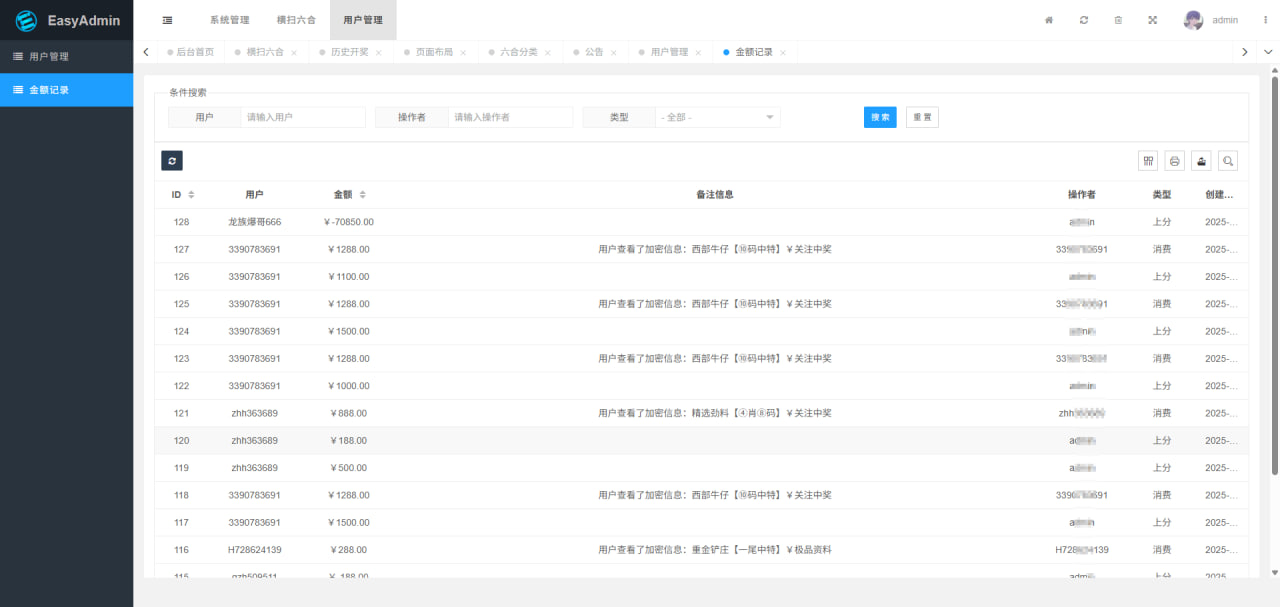Viewport: 1280px width, 607px height.
Task: Select 用户管理 in the top menu
Action: coord(363,20)
